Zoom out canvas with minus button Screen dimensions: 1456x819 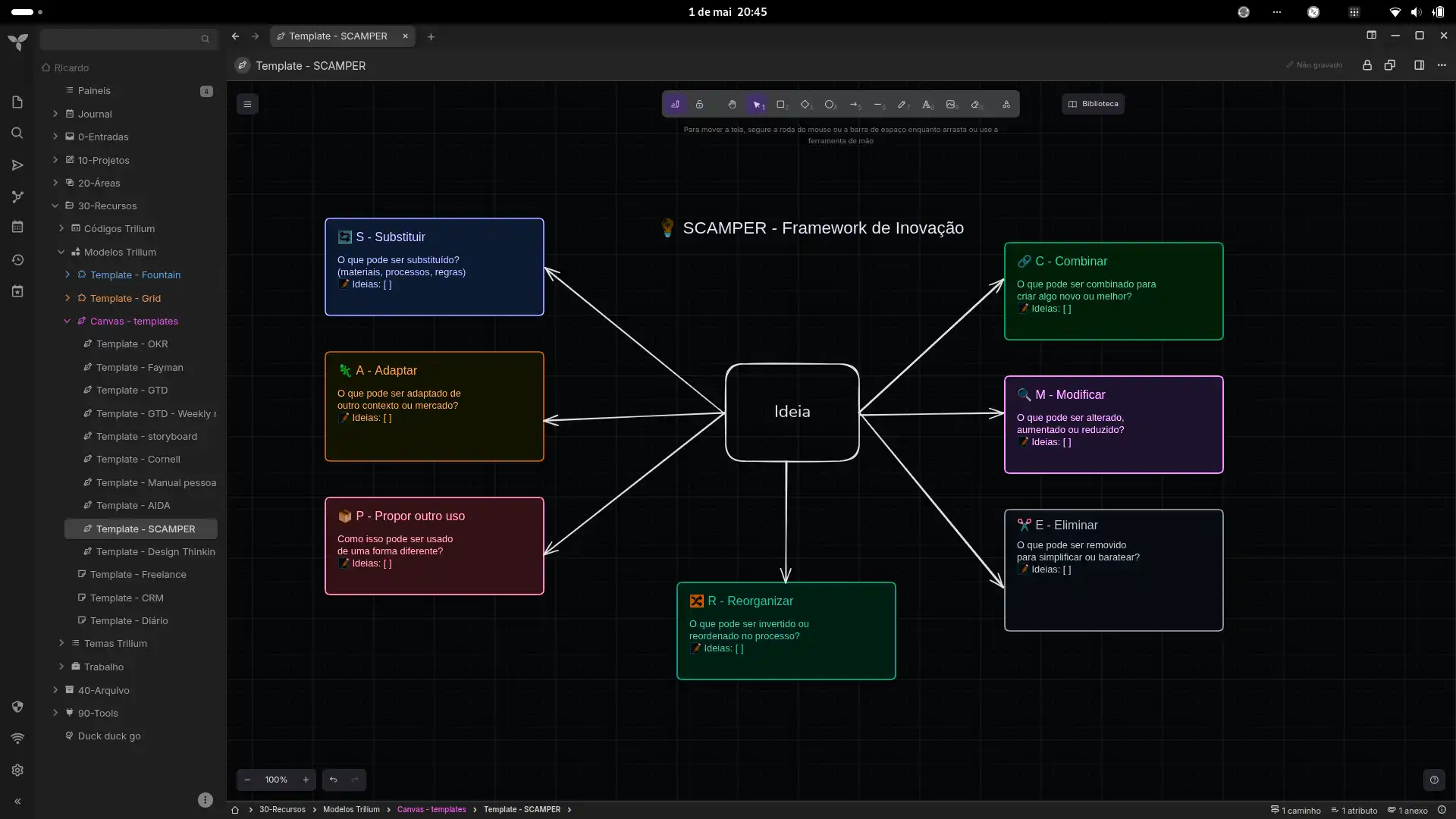(x=247, y=780)
